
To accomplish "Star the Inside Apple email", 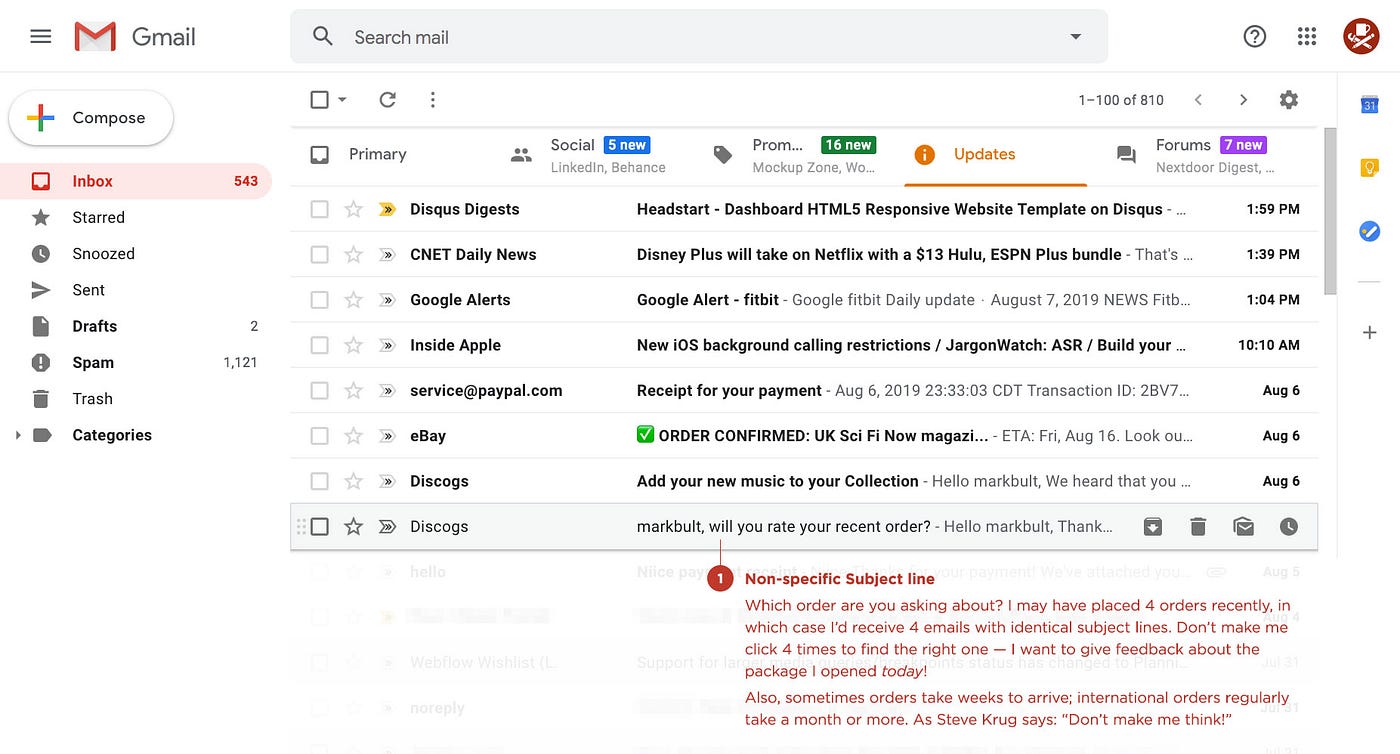I will (353, 345).
